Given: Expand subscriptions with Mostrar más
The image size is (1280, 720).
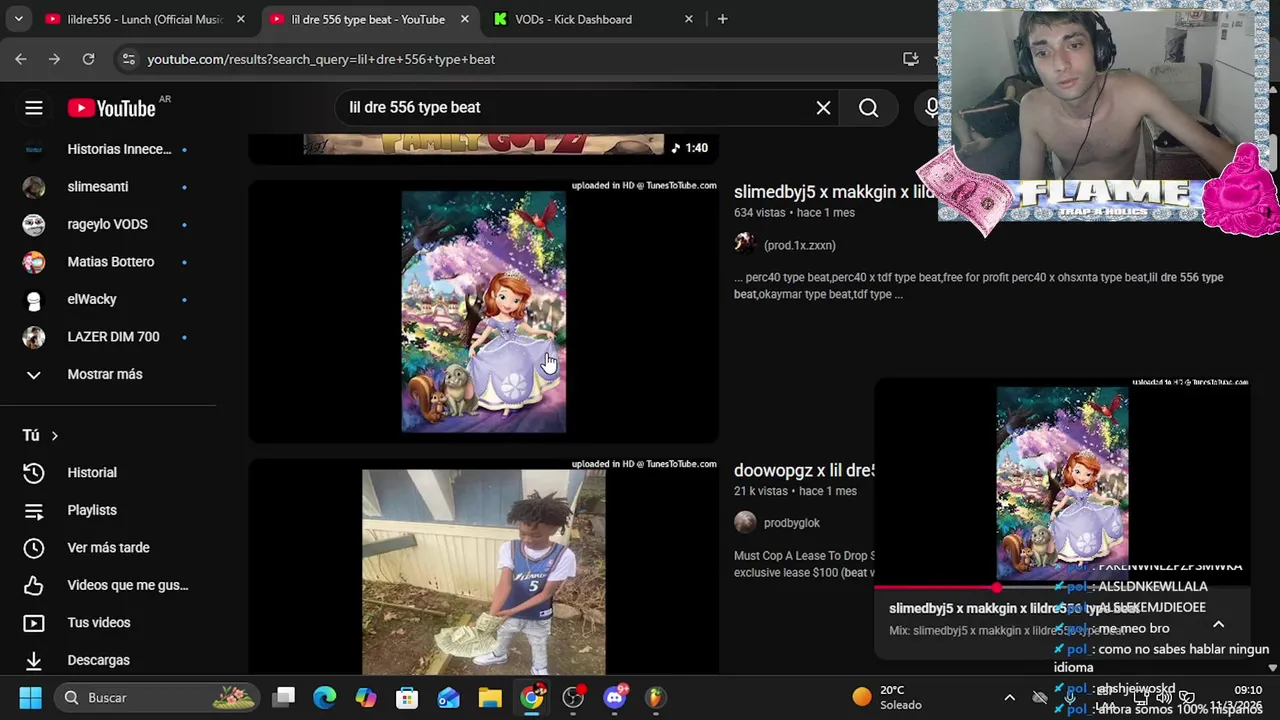Looking at the screenshot, I should 105,374.
